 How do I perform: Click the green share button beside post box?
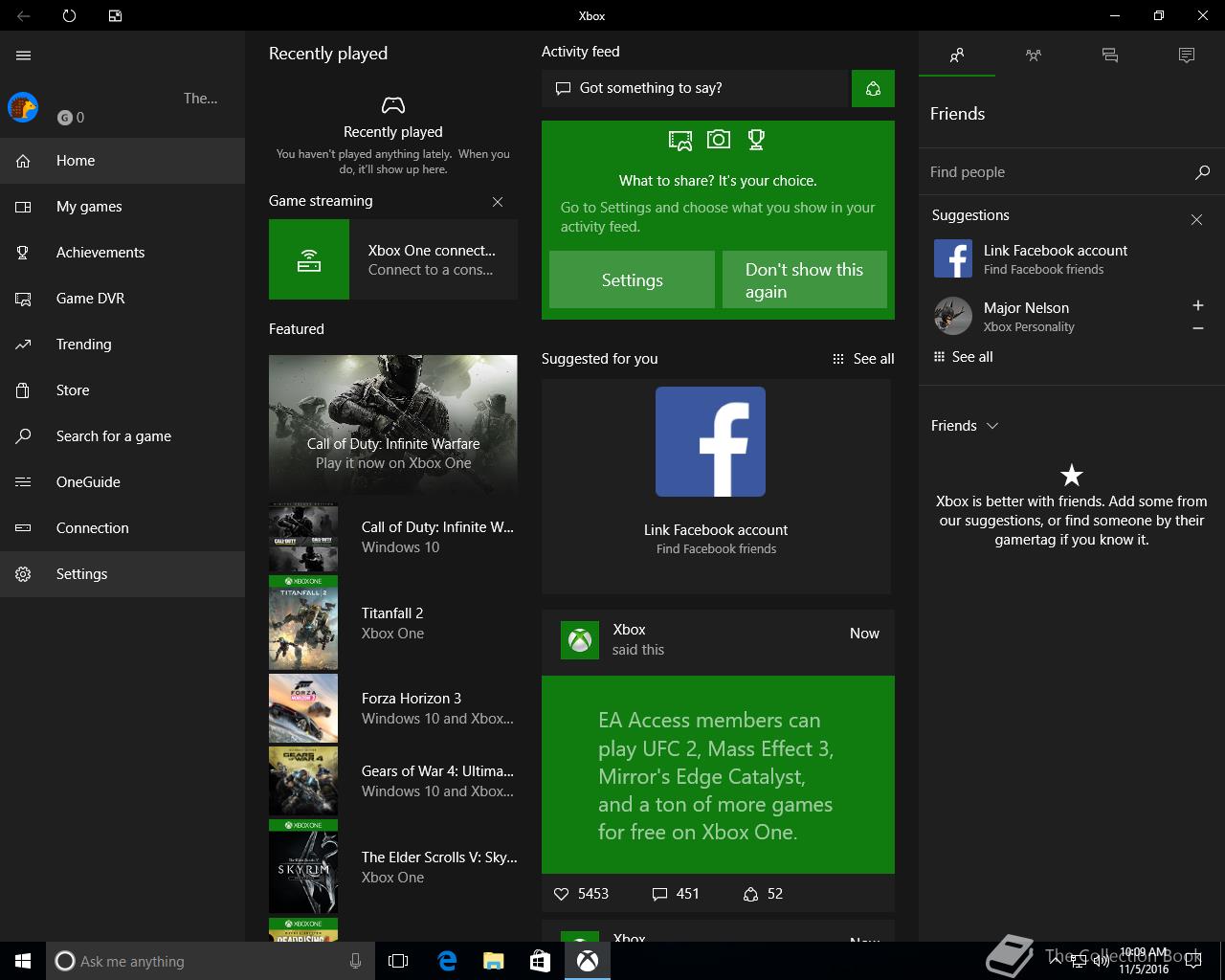pos(873,88)
